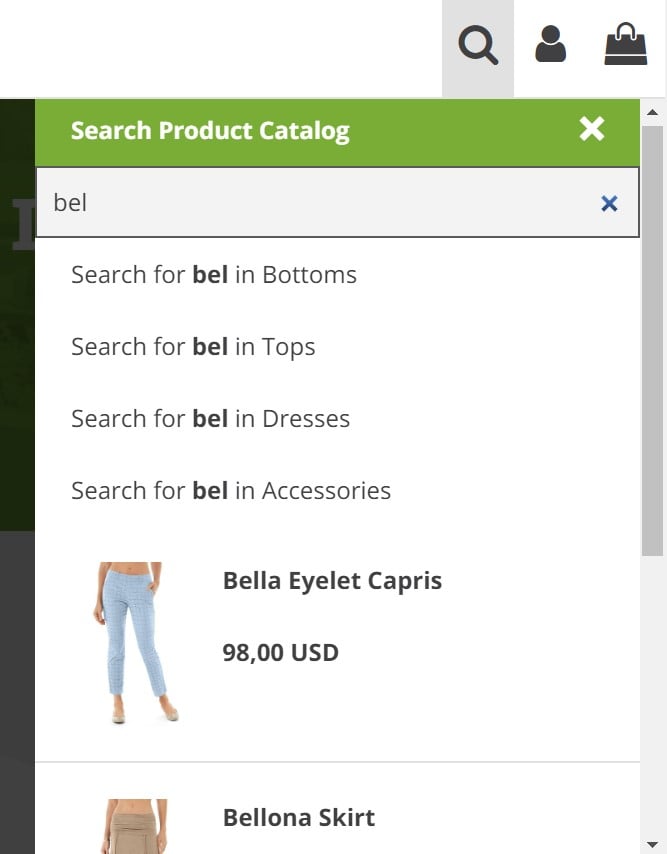Click the Bellona Skirt product title

coord(299,818)
